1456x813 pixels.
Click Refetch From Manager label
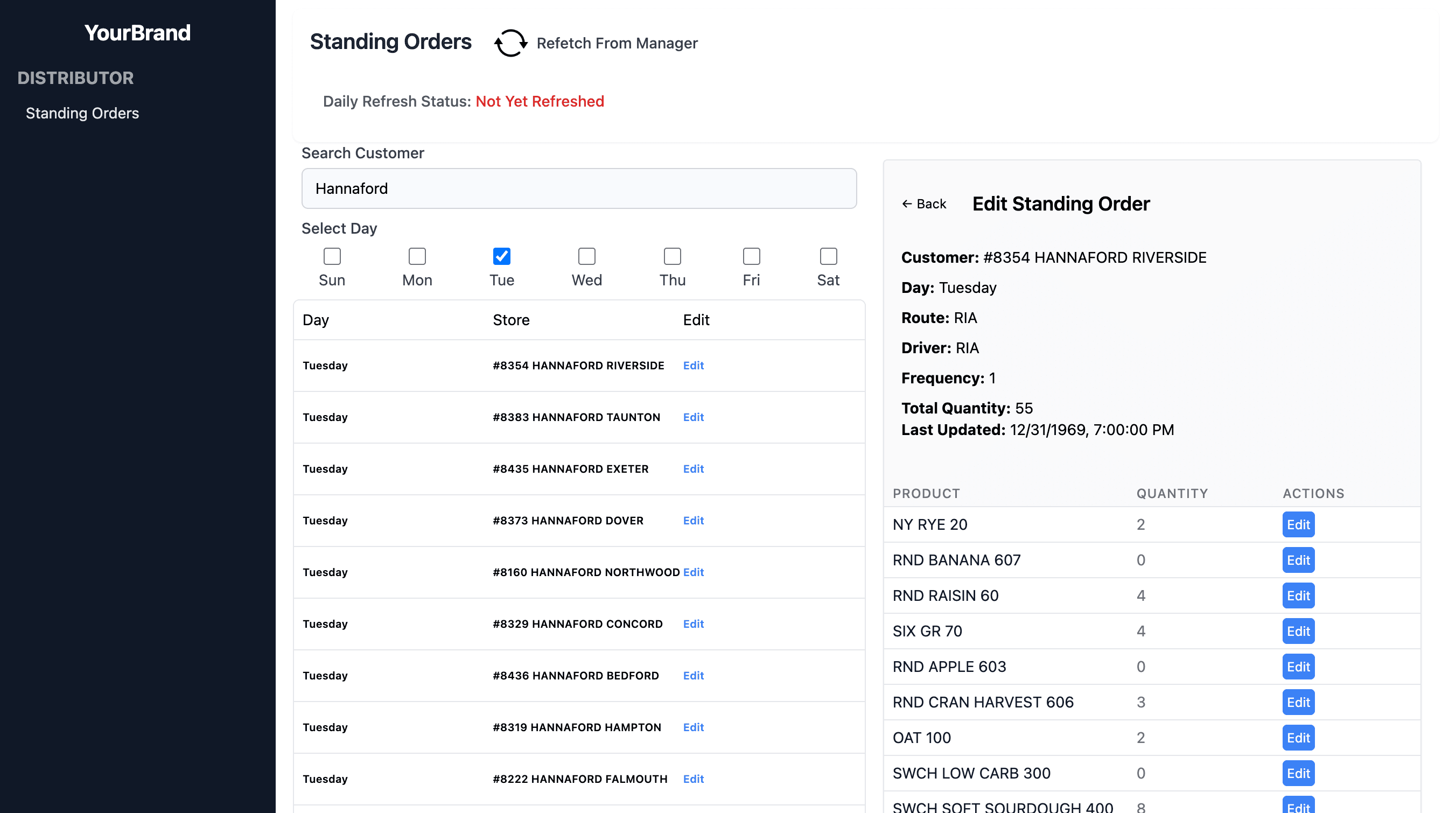tap(617, 43)
